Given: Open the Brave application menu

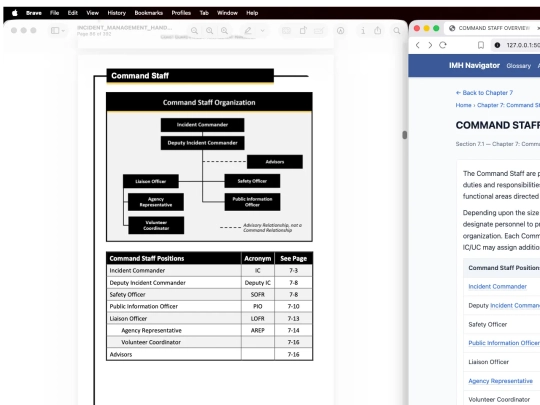Looking at the screenshot, I should [34, 13].
